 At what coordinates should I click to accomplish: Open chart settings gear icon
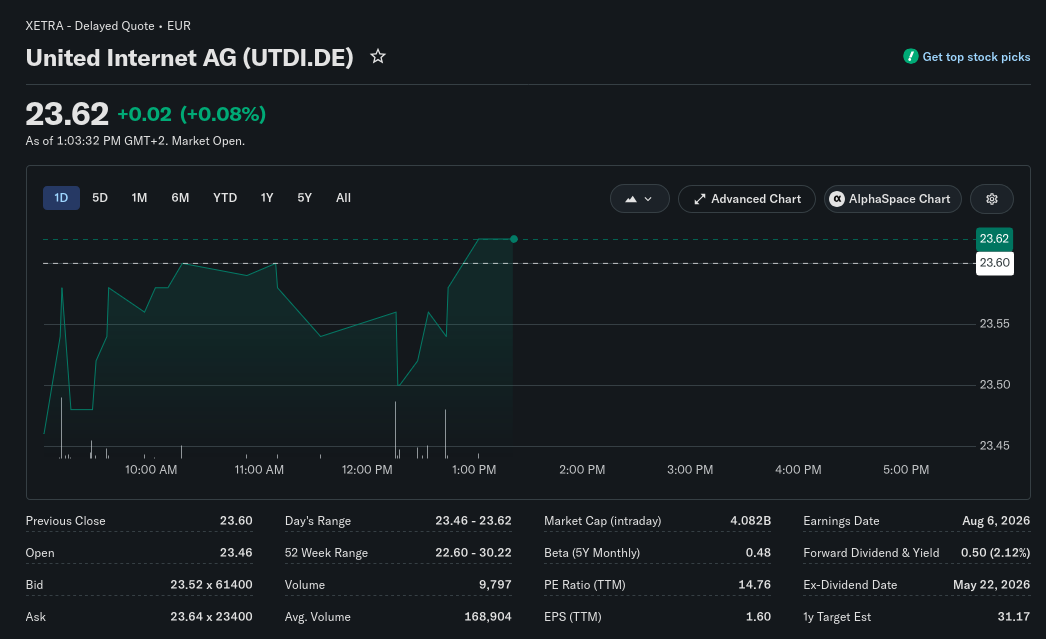tap(991, 199)
